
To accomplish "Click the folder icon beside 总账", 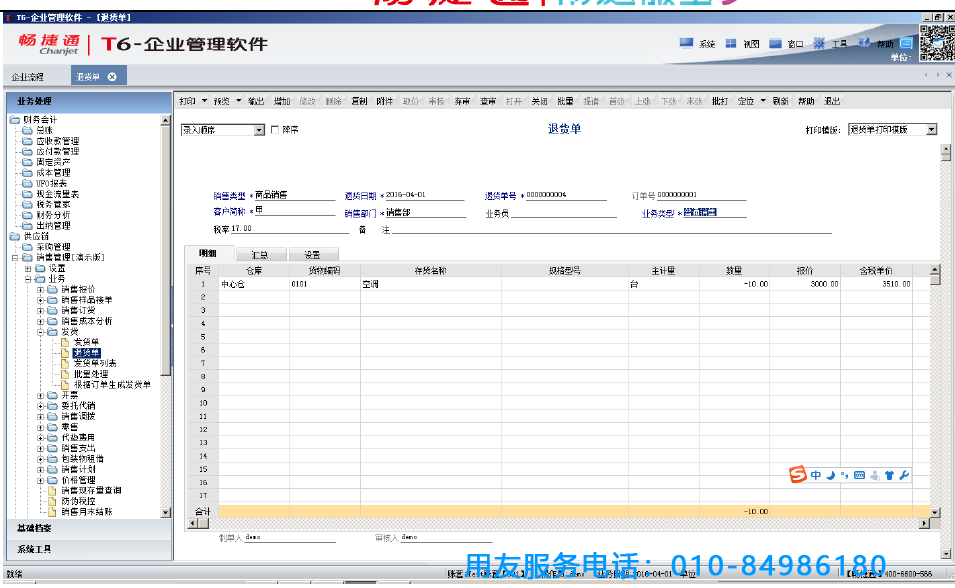I will pyautogui.click(x=27, y=130).
